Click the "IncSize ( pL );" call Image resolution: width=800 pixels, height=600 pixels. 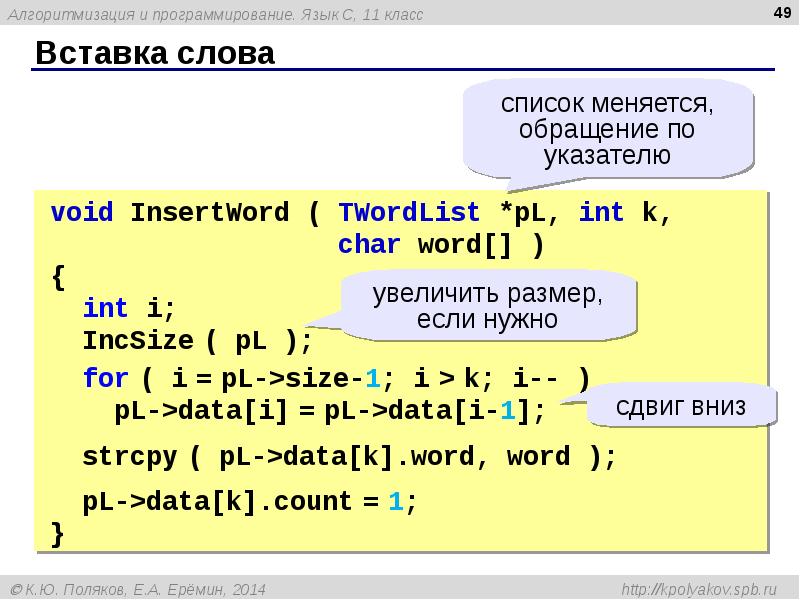(197, 340)
